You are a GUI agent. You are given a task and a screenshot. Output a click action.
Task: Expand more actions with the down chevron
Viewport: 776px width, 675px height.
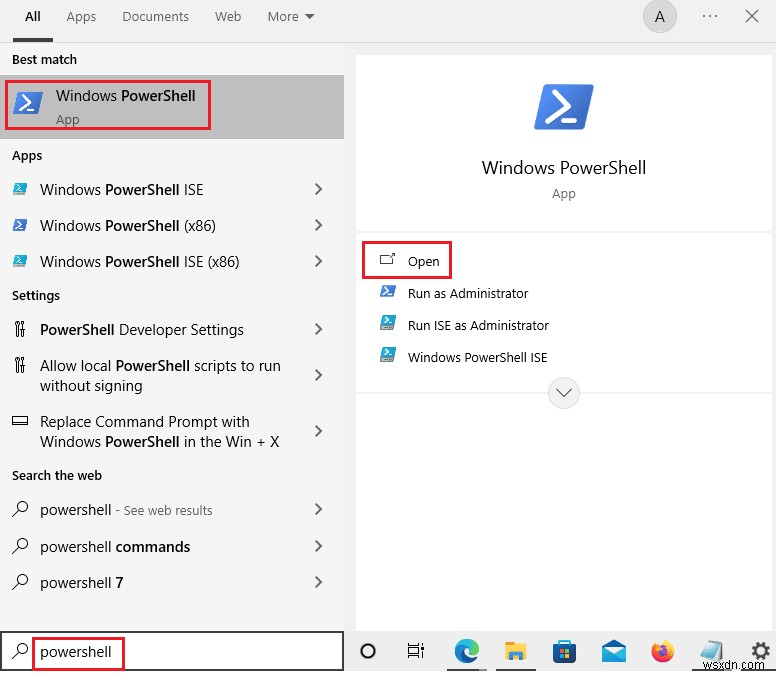click(564, 393)
